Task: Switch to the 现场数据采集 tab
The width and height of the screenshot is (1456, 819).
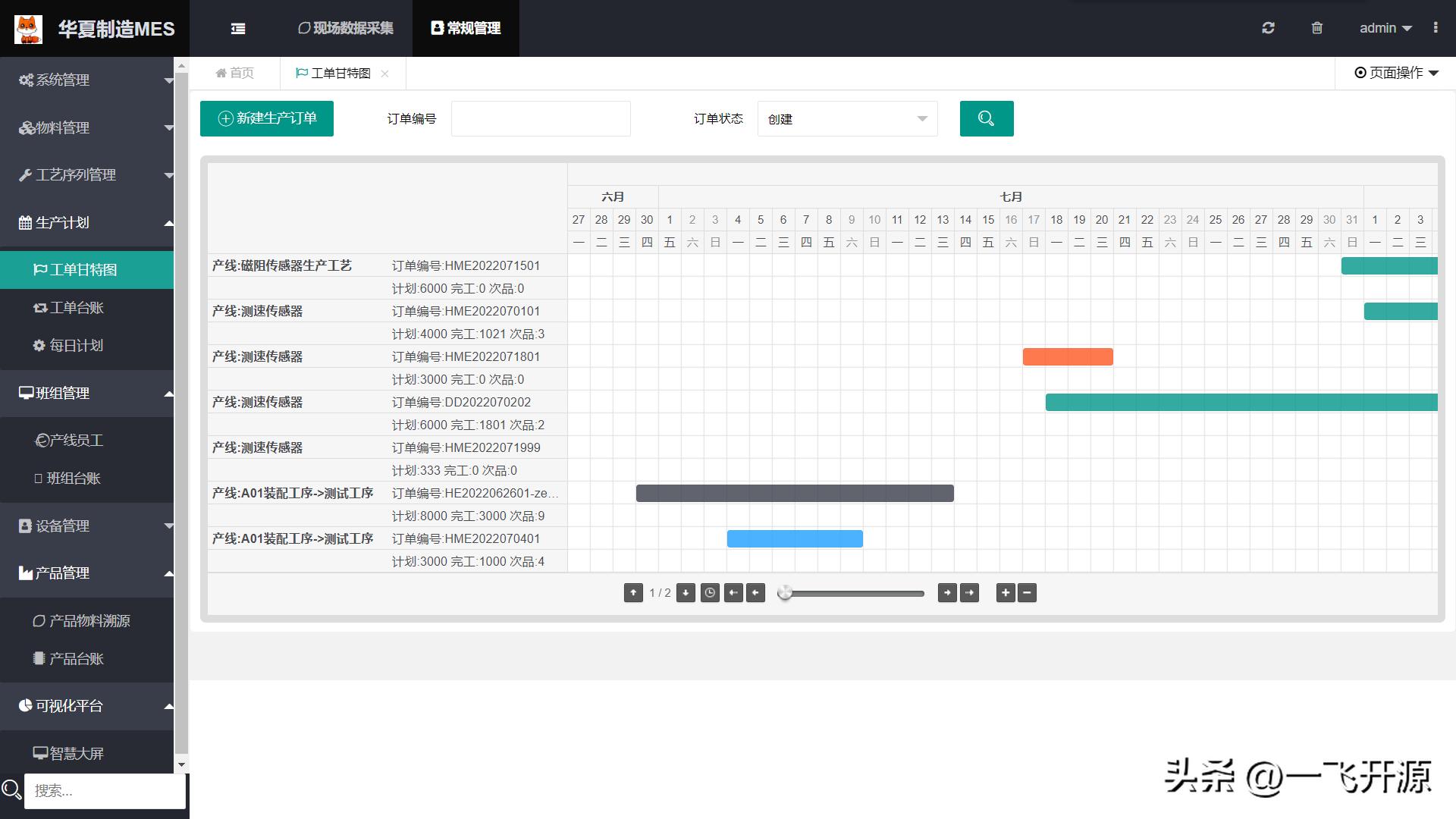Action: coord(345,28)
